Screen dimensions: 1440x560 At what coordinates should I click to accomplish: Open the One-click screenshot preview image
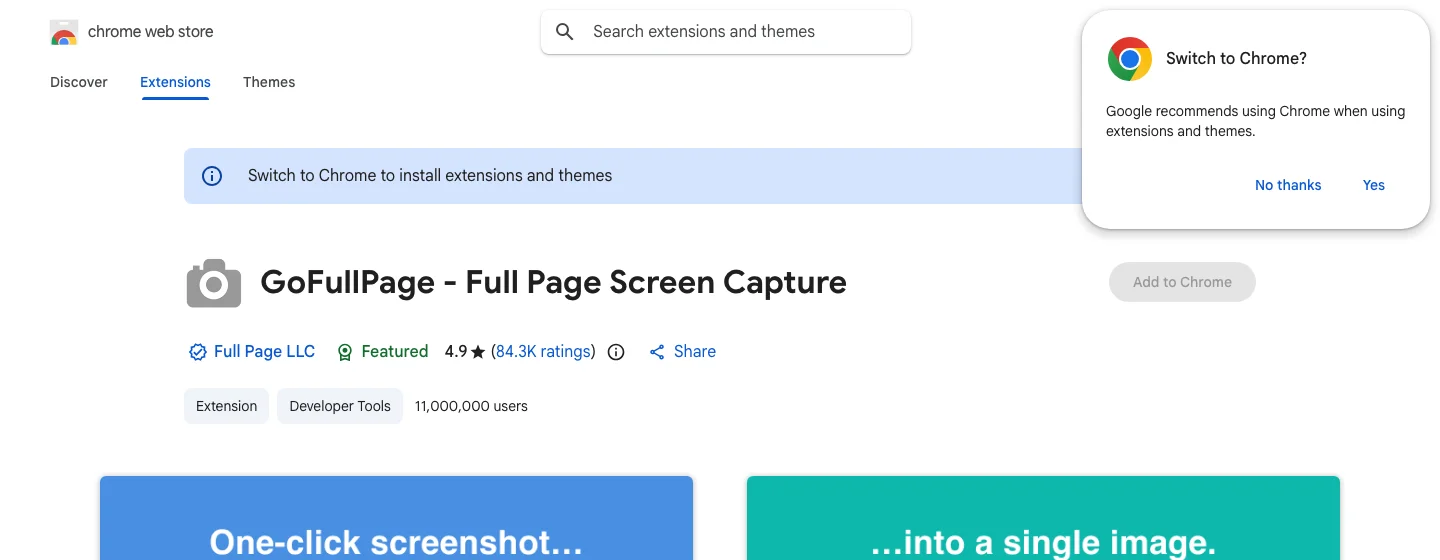click(396, 518)
